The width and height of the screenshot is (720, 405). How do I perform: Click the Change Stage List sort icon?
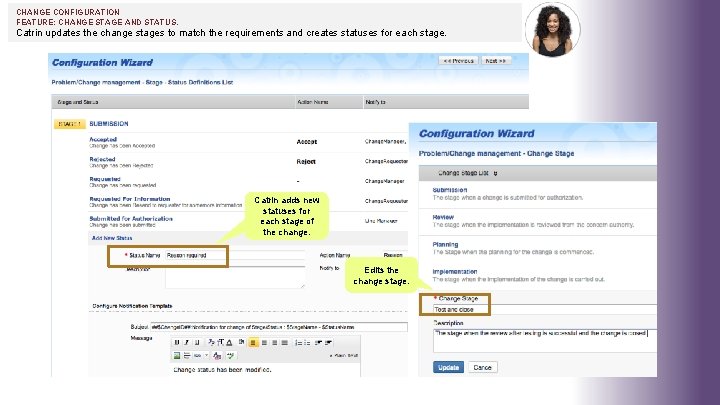point(495,173)
